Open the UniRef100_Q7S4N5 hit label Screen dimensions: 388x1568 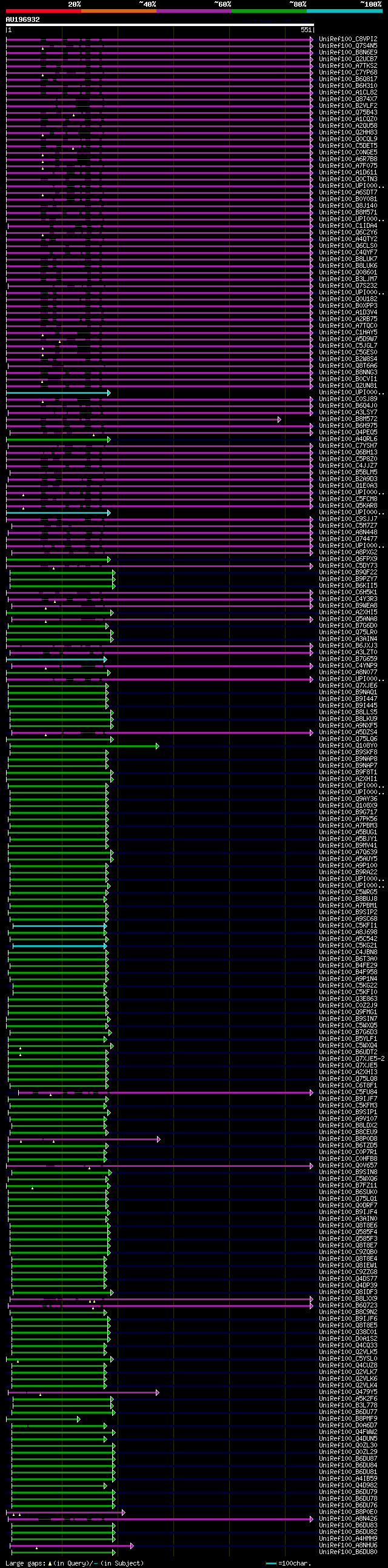pos(348,45)
